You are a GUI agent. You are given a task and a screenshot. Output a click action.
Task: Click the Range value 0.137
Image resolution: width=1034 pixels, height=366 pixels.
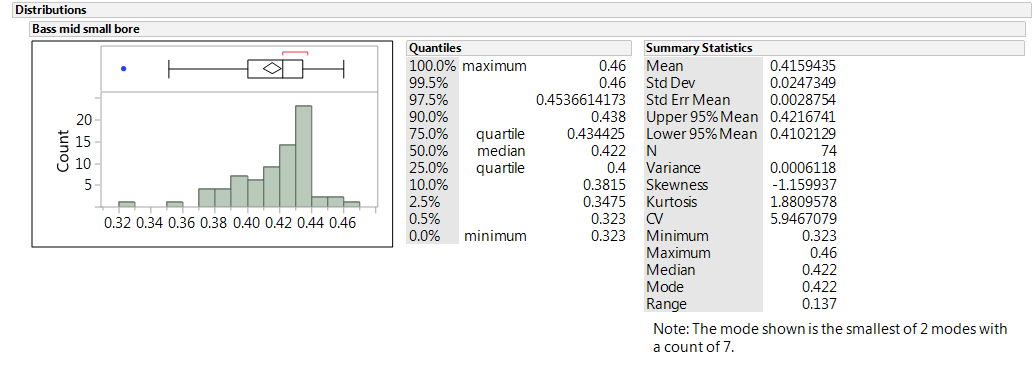coord(820,304)
